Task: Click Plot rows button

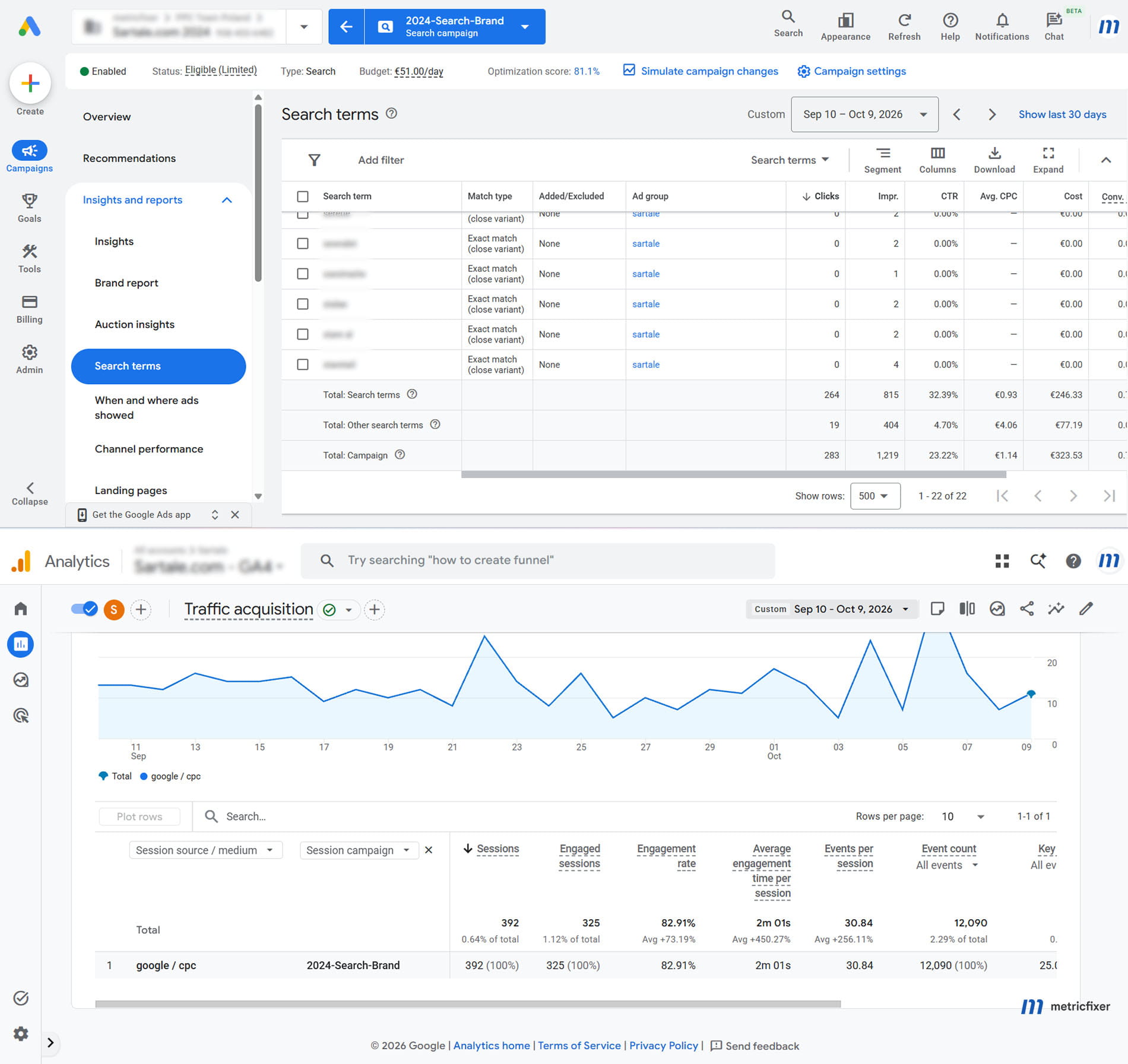Action: tap(140, 816)
